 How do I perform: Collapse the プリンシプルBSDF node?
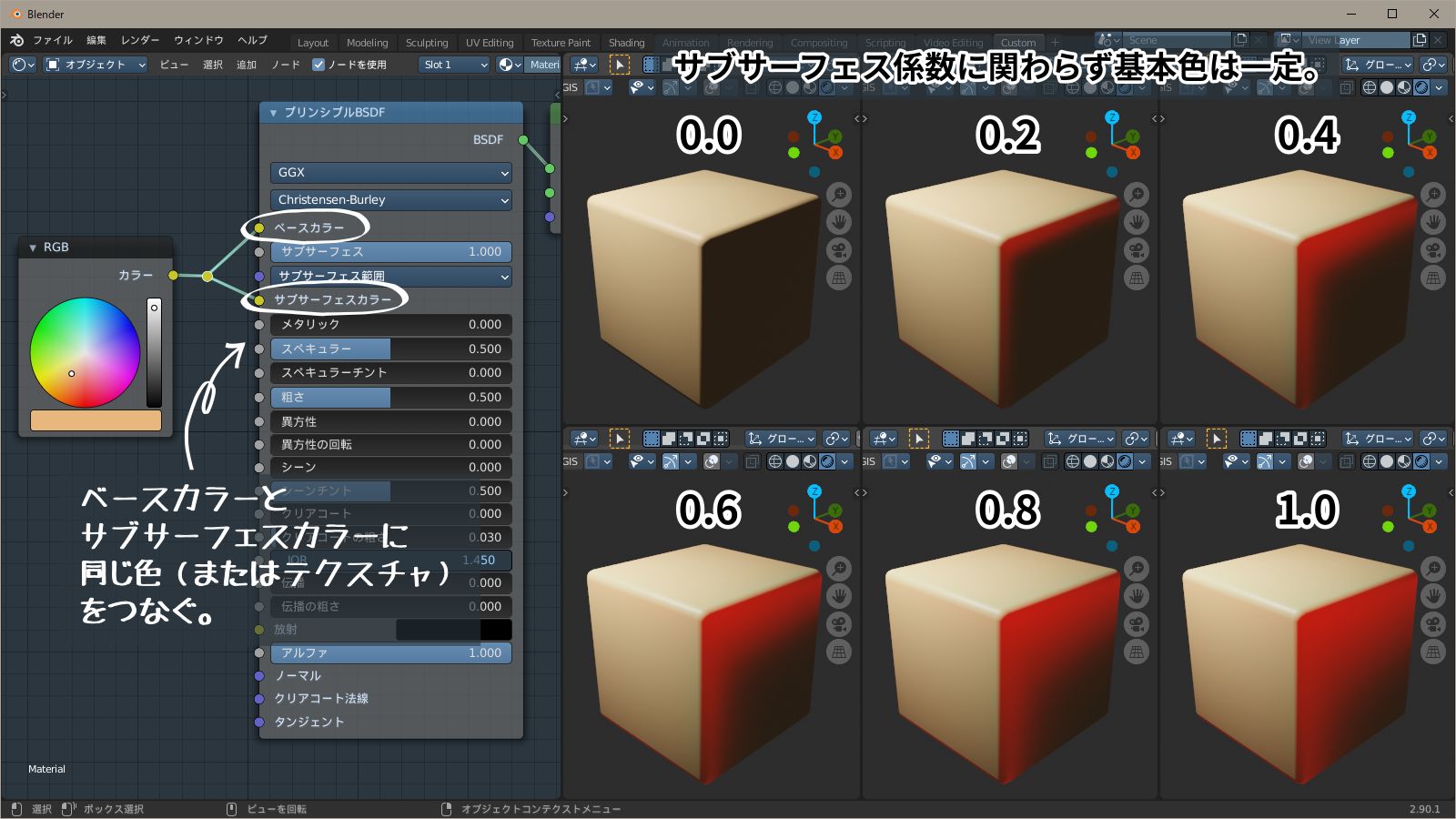click(273, 113)
